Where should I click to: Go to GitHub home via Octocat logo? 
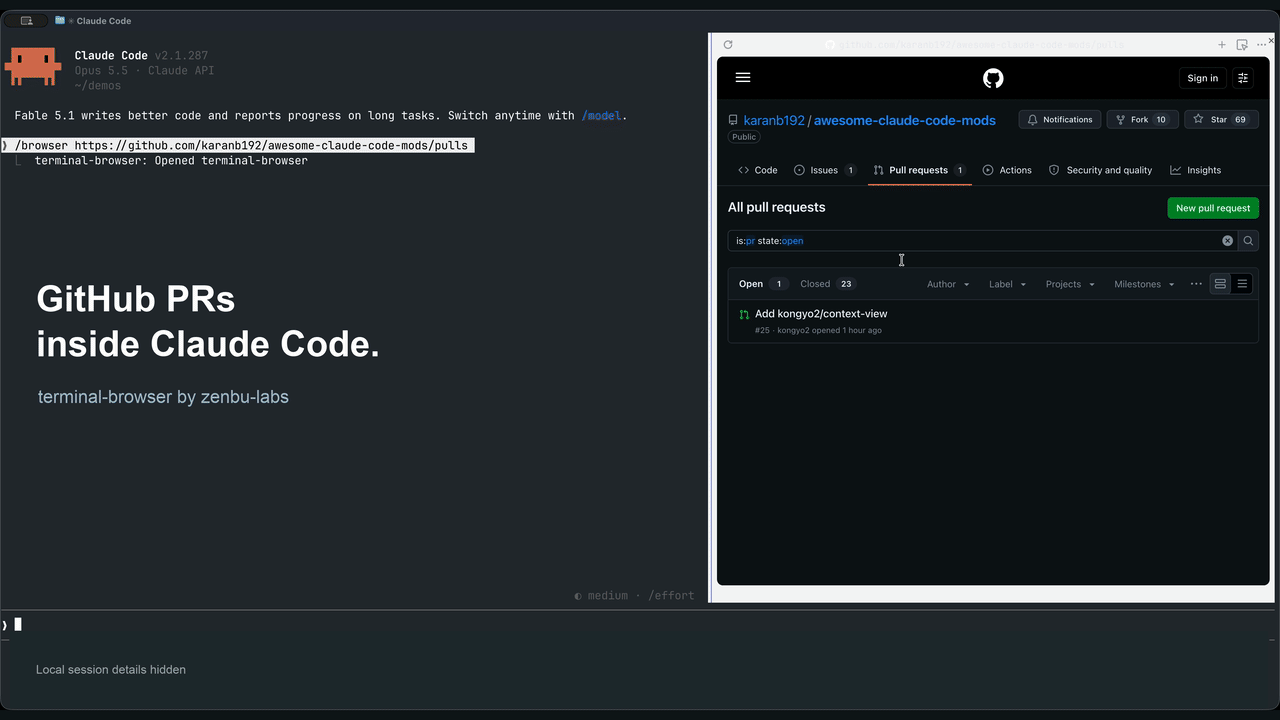tap(993, 78)
